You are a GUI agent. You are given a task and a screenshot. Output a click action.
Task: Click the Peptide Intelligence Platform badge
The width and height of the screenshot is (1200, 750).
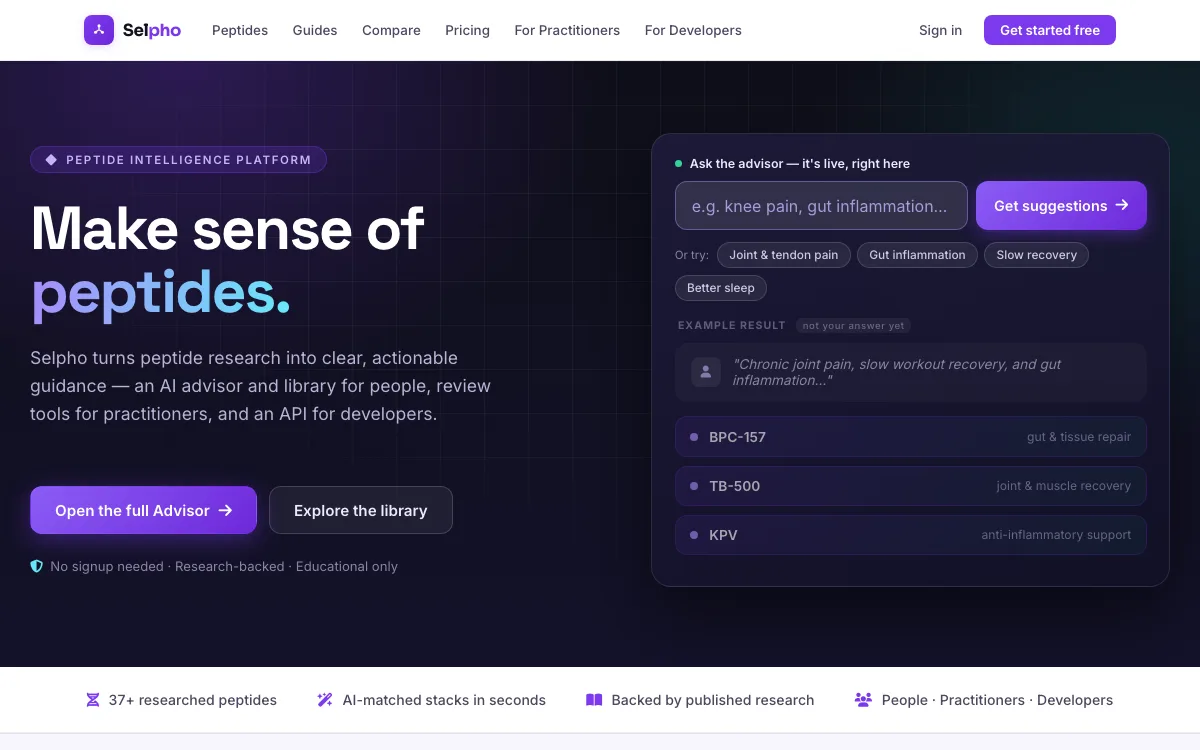[x=178, y=160]
